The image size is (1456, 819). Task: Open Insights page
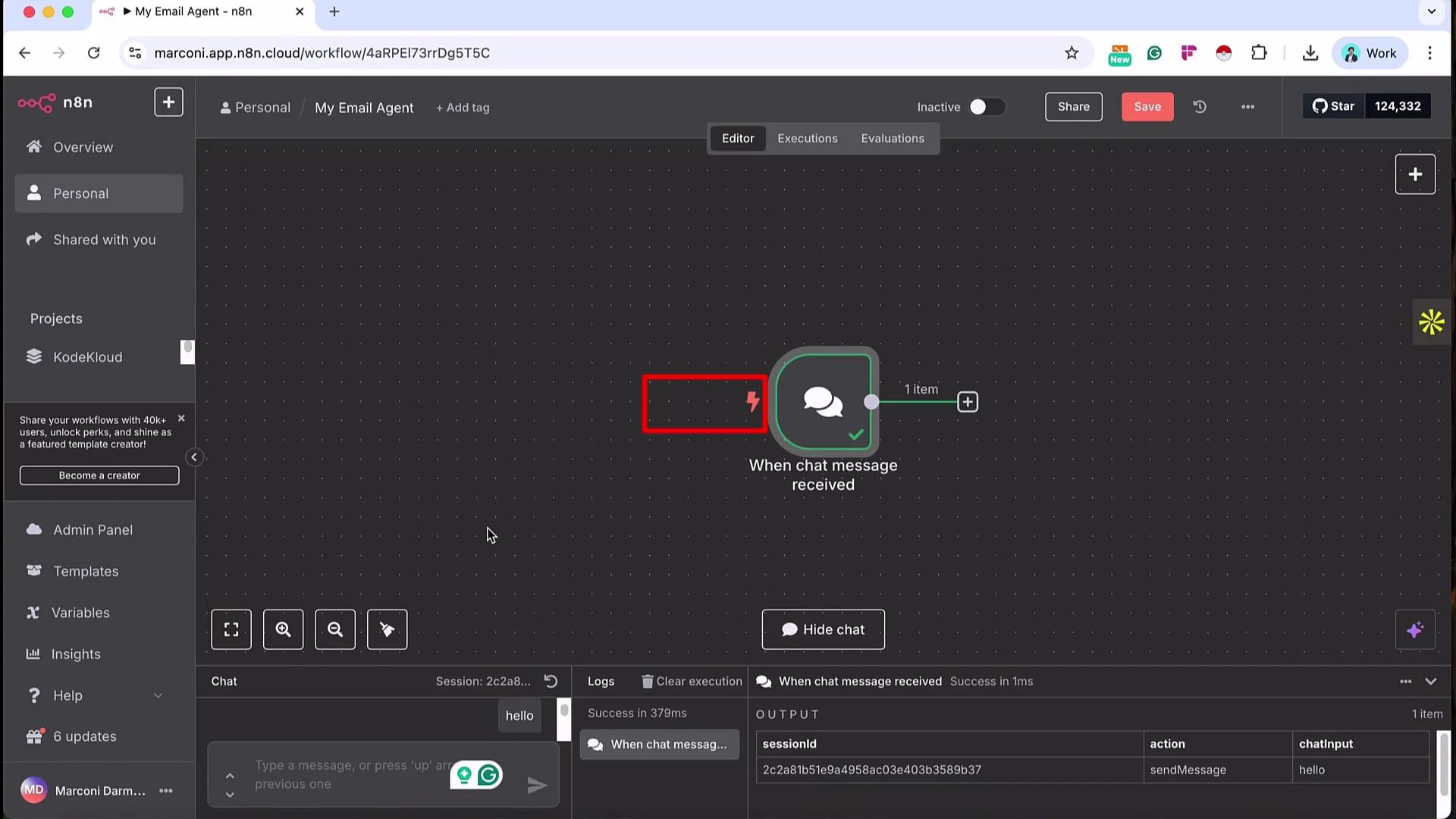pos(99,654)
